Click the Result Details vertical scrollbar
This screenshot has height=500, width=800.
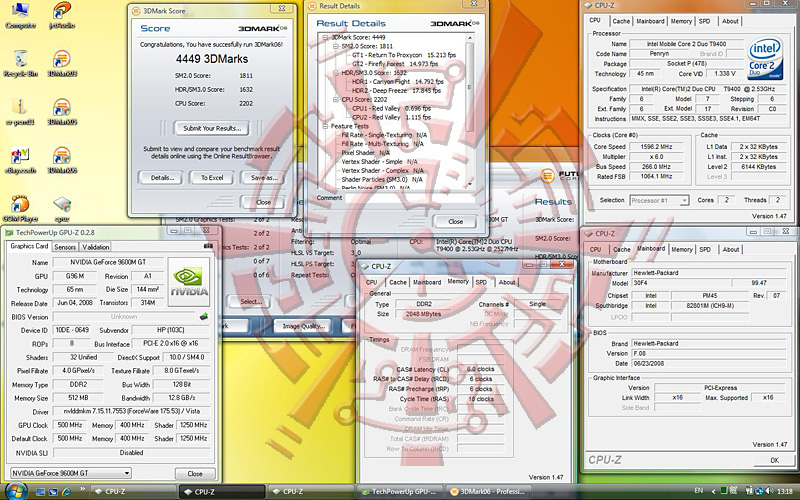click(469, 110)
